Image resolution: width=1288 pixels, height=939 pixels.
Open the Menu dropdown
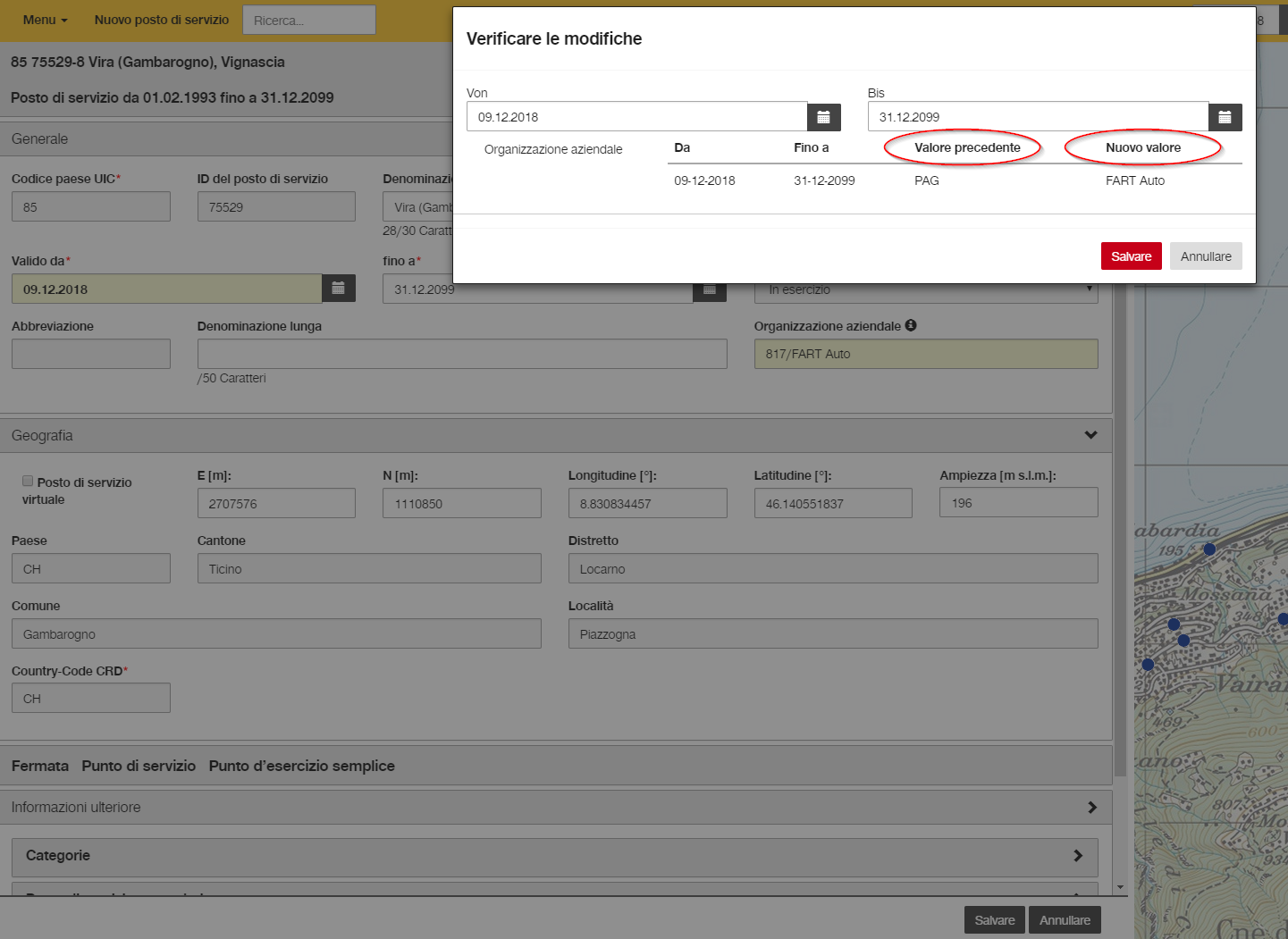[x=45, y=20]
